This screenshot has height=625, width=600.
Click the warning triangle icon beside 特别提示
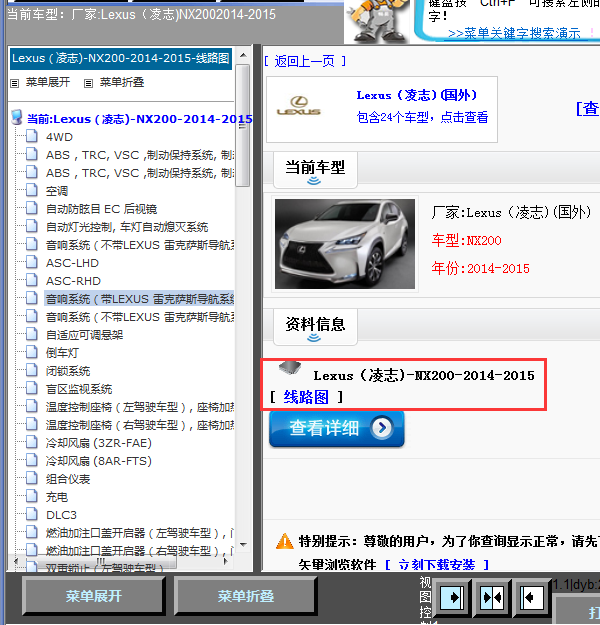pyautogui.click(x=285, y=541)
